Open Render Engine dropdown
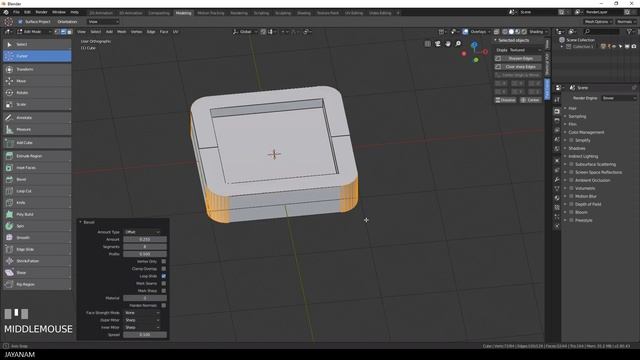This screenshot has width=640, height=360. (x=619, y=98)
